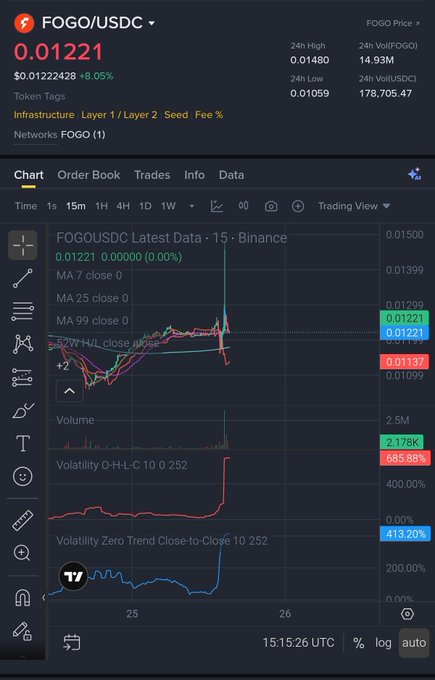Click the add plus circle icon

tap(298, 206)
